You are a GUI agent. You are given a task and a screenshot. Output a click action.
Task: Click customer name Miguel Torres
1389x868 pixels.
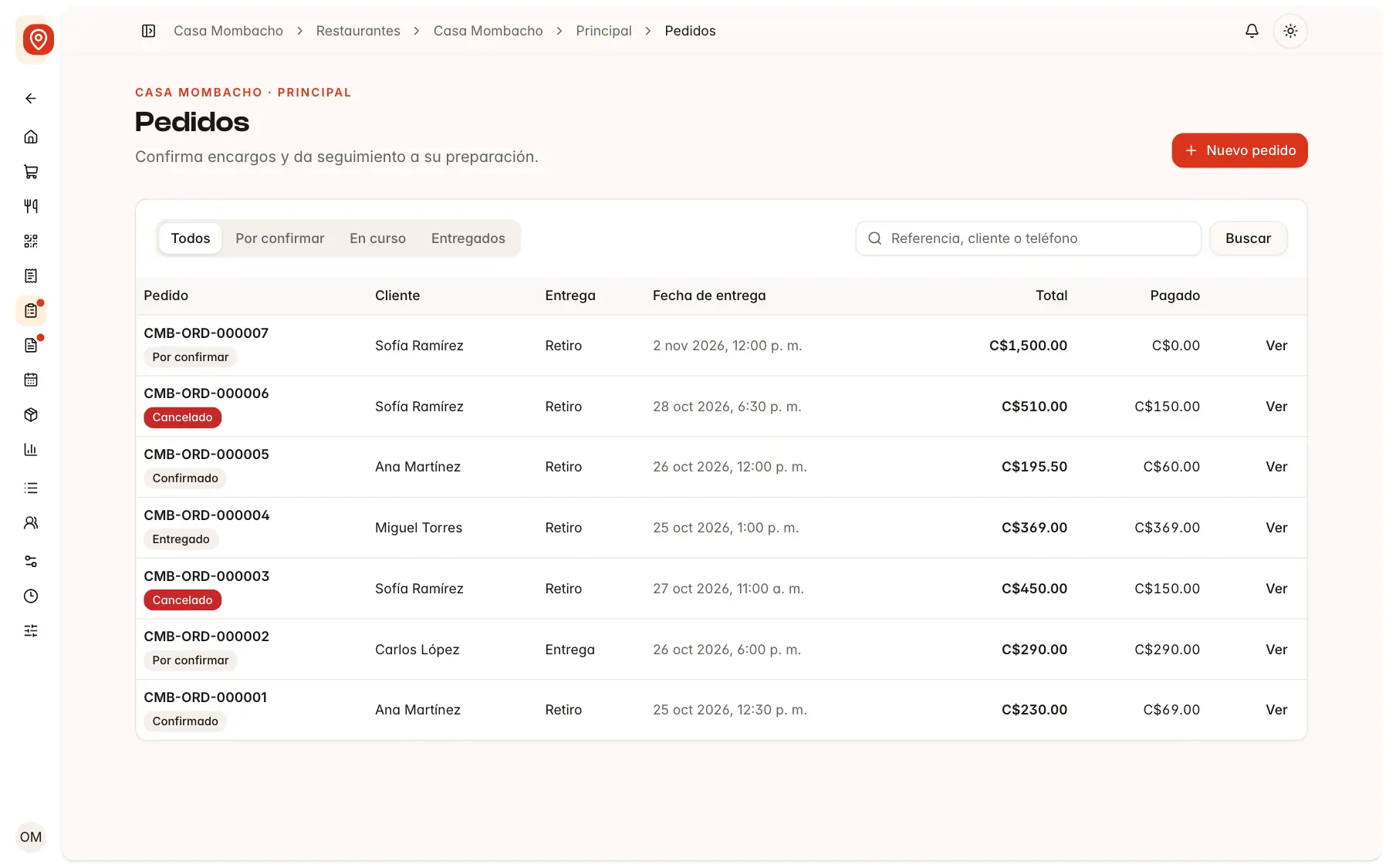(x=418, y=528)
